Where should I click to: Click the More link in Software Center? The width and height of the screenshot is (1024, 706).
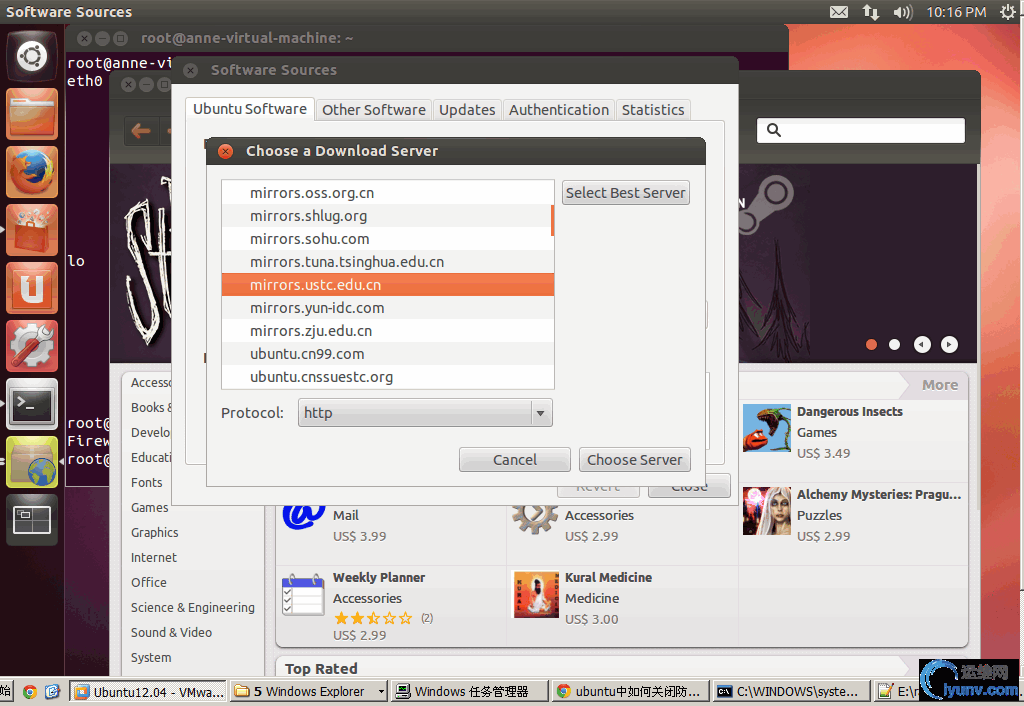(940, 385)
